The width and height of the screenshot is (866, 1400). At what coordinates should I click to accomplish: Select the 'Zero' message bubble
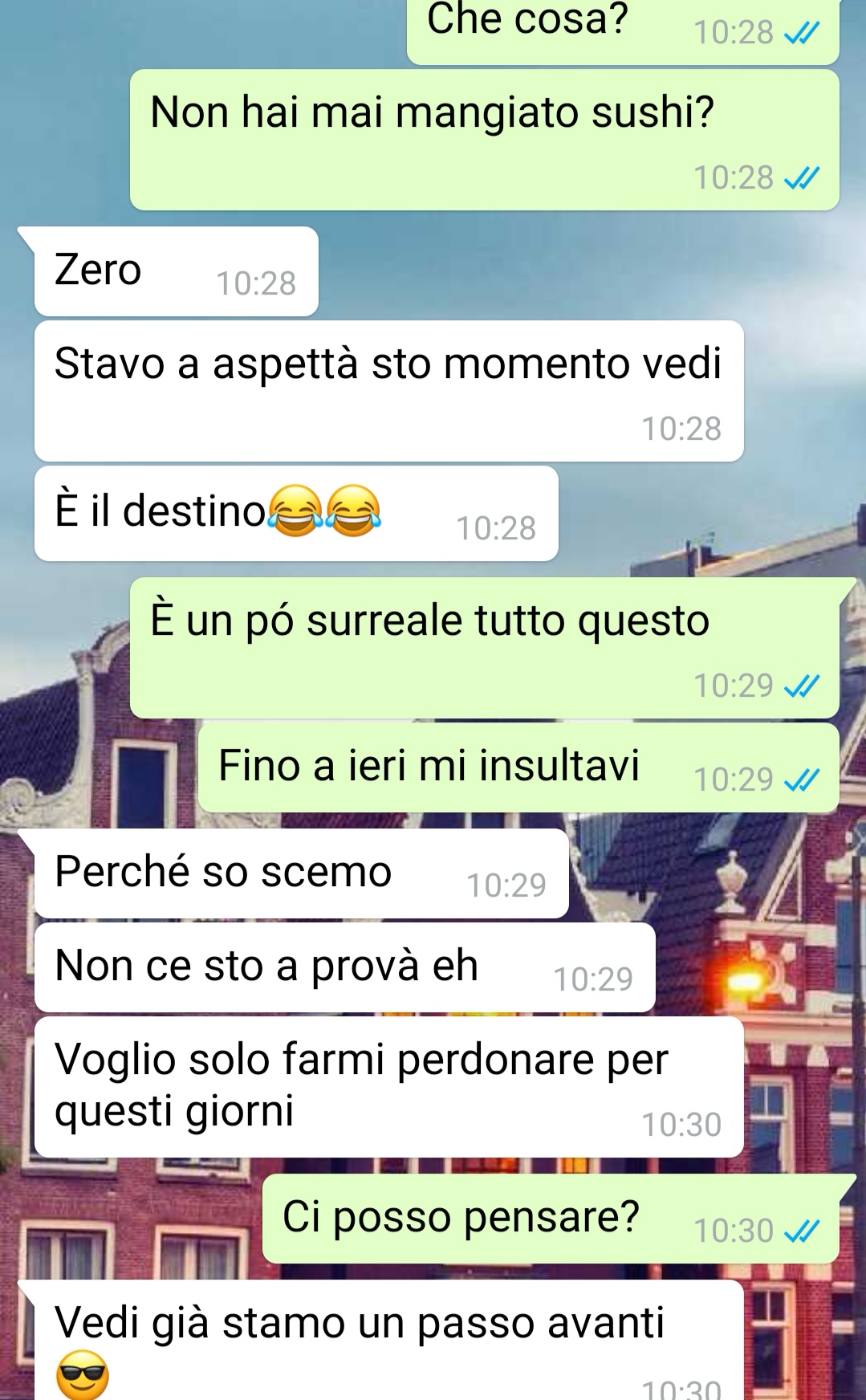click(x=176, y=271)
